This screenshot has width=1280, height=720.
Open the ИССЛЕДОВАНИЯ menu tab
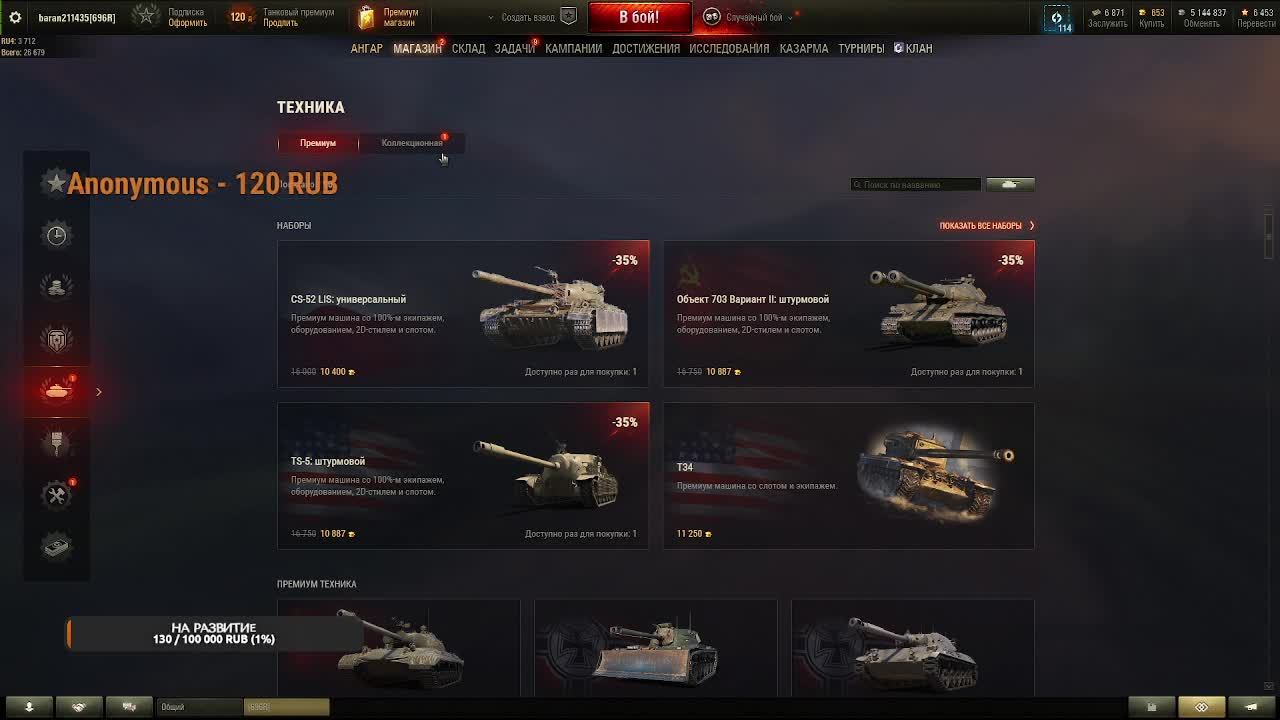729,48
